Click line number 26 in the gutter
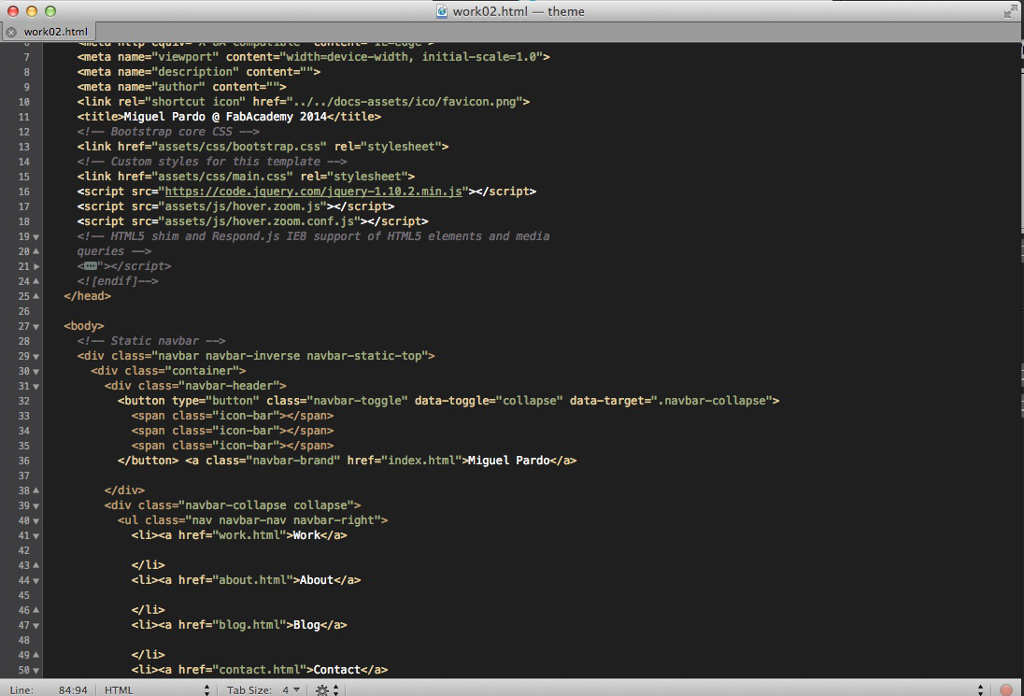 pos(24,311)
